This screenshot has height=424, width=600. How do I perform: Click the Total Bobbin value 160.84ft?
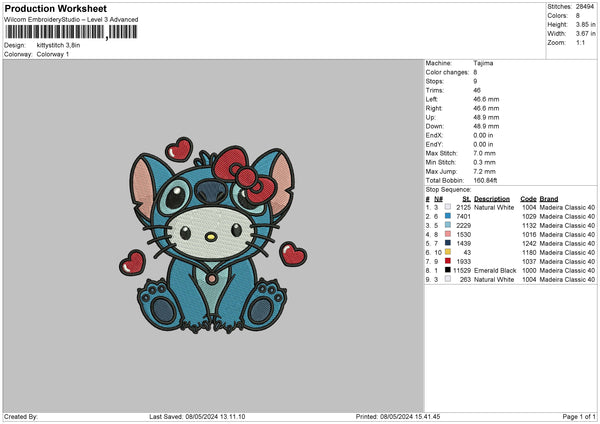[x=485, y=180]
